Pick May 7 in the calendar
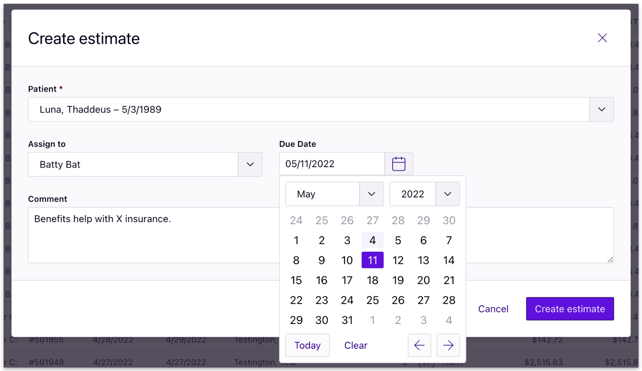 click(x=449, y=240)
